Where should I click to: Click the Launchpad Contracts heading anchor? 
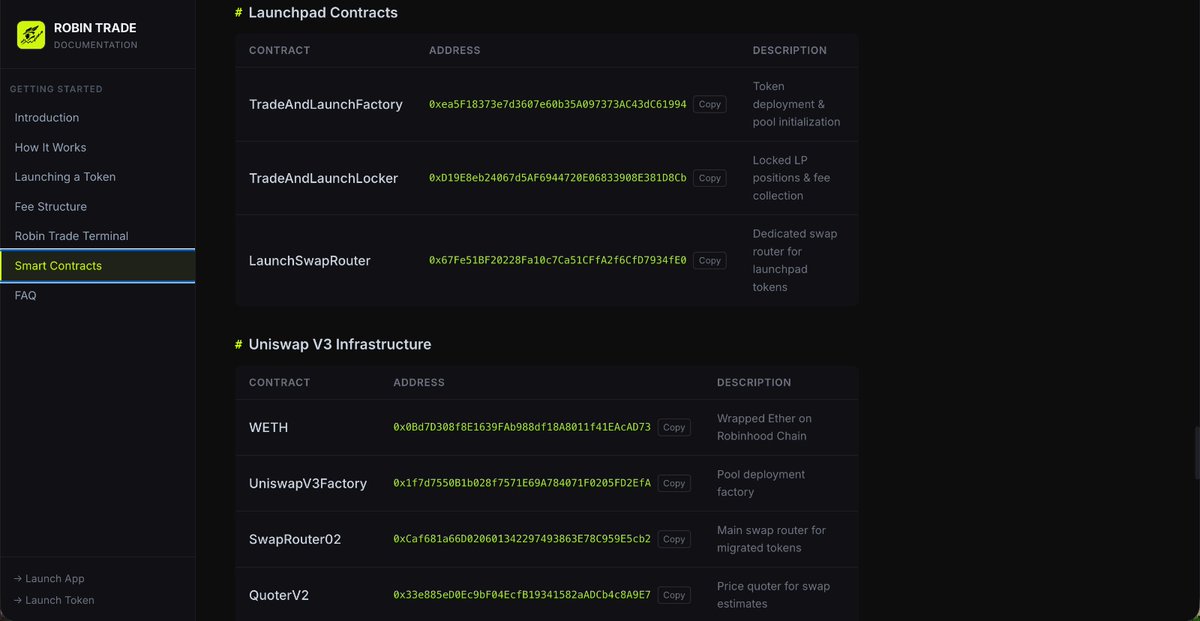tap(239, 13)
